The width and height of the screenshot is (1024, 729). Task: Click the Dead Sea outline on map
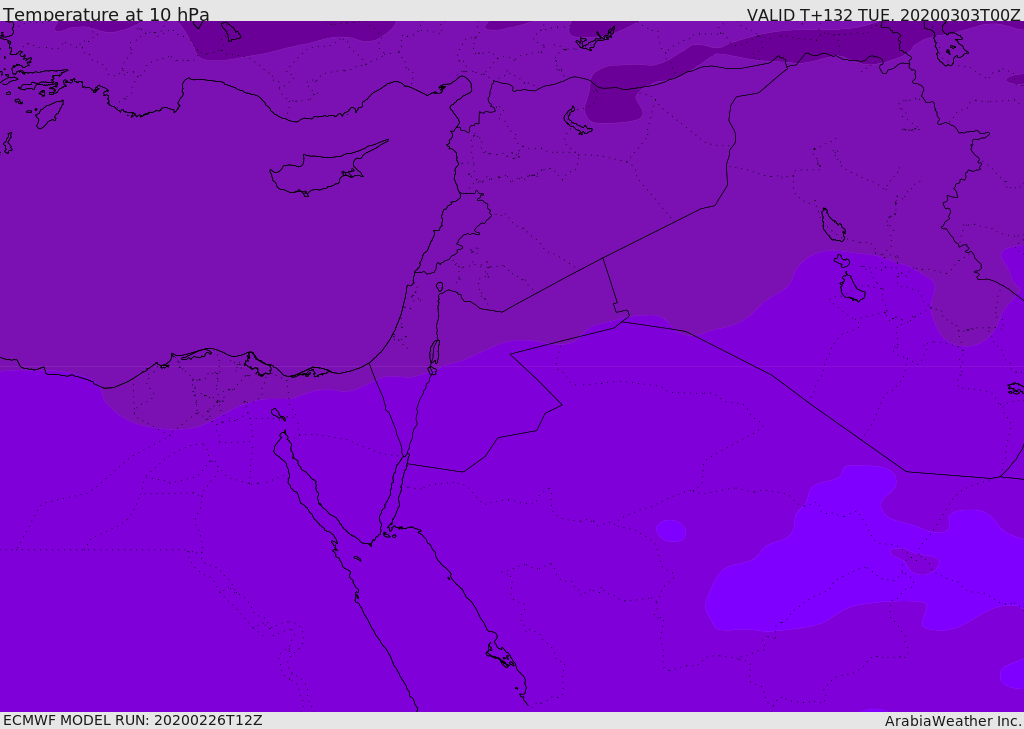coord(434,353)
